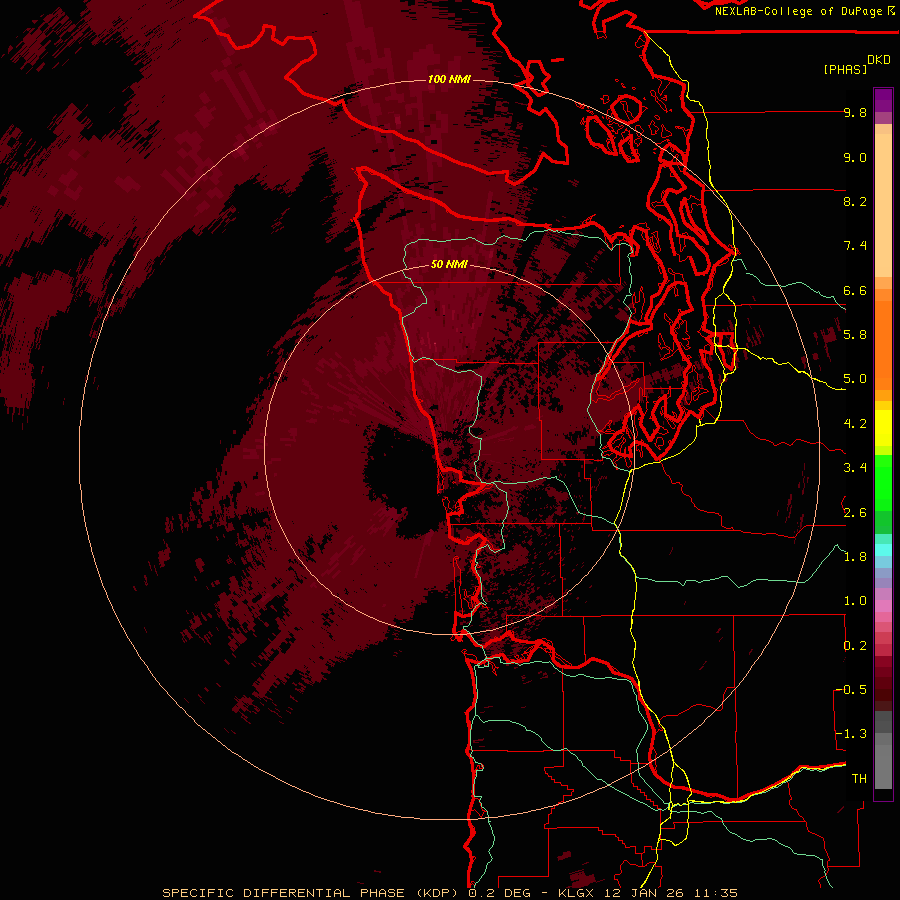Pick the peach band of the color scale
Viewport: 900px width, 900px height.
883,205
